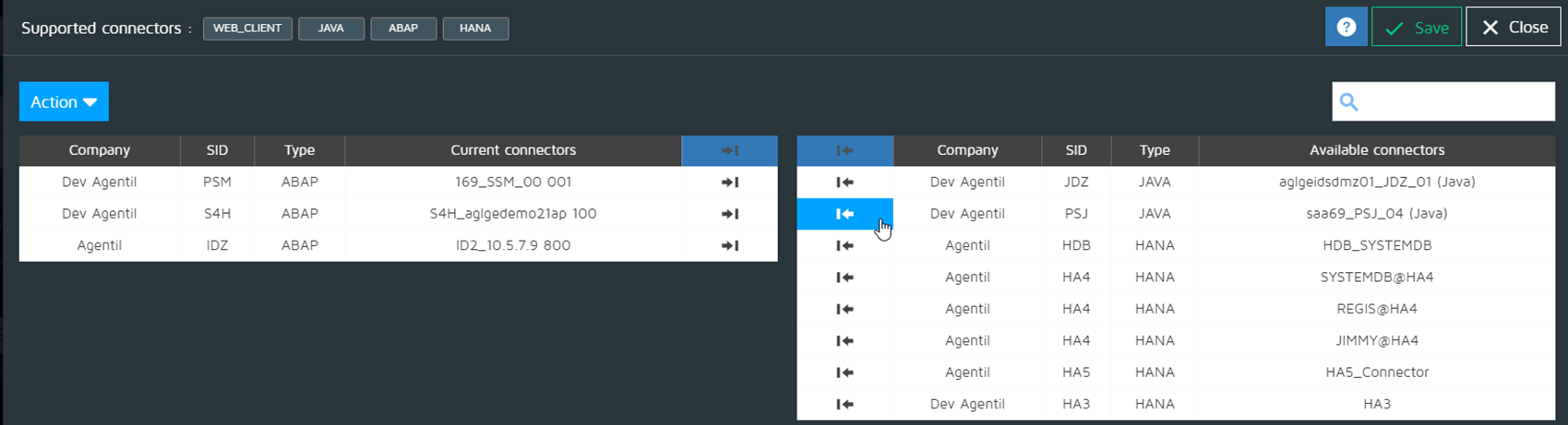Screen dimensions: 1568x425
Task: Select the HANA supported connector tag
Action: pyautogui.click(x=475, y=29)
